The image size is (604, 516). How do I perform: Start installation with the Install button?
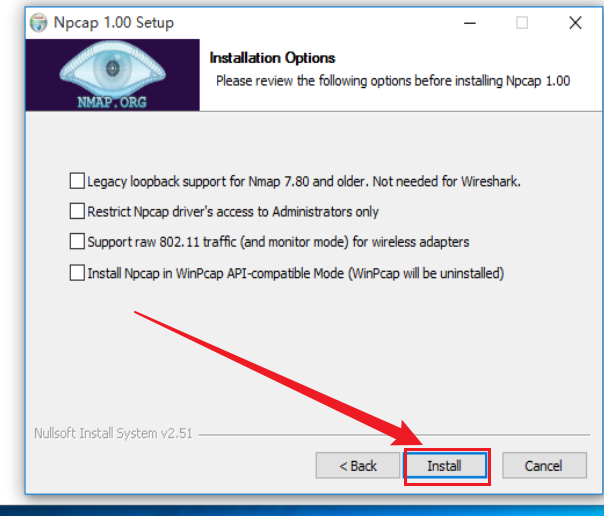(447, 466)
